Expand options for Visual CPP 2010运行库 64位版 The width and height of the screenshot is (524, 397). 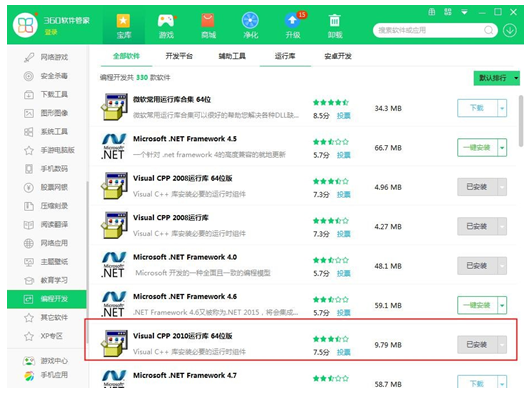502,345
